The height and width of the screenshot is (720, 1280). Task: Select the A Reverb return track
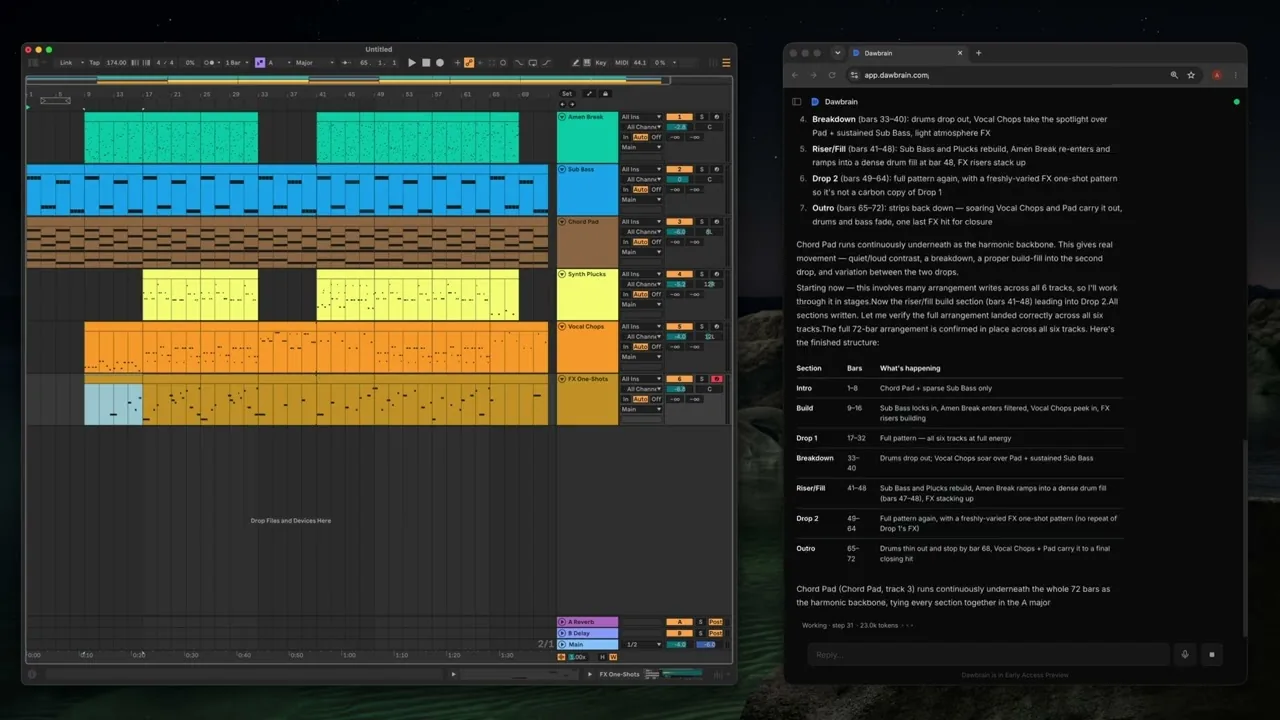tap(587, 622)
